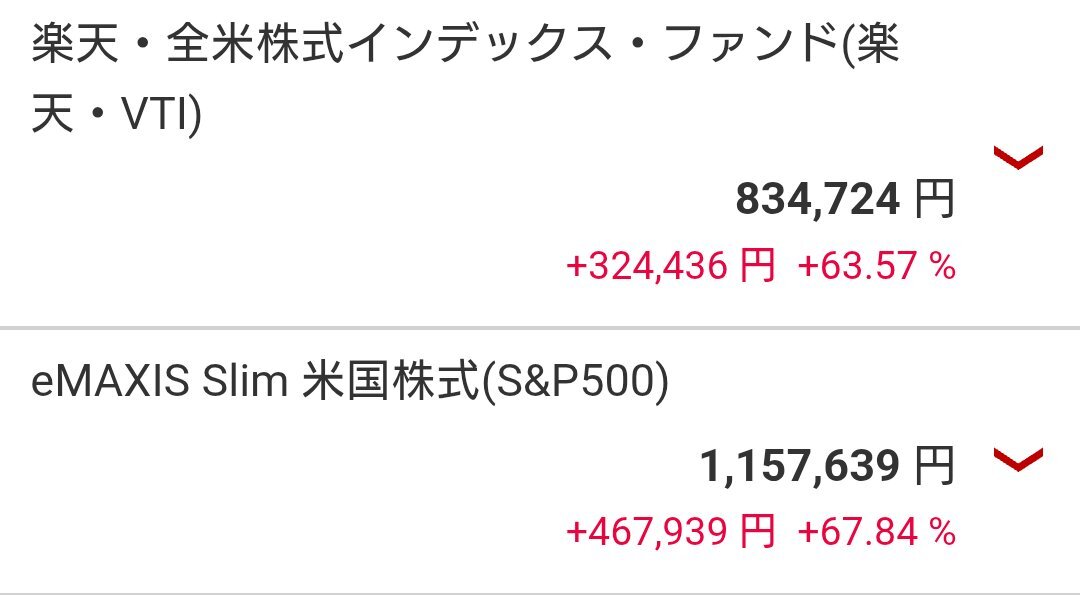Open eMAXIS Slim 米国株式(S&P500) fund name

point(350,381)
